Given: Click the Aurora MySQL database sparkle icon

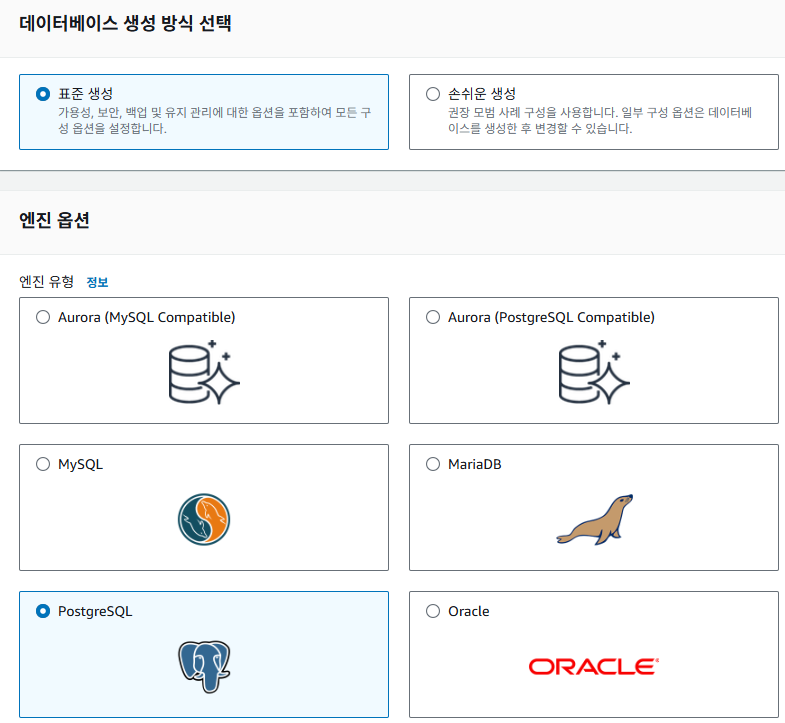Looking at the screenshot, I should [x=204, y=372].
